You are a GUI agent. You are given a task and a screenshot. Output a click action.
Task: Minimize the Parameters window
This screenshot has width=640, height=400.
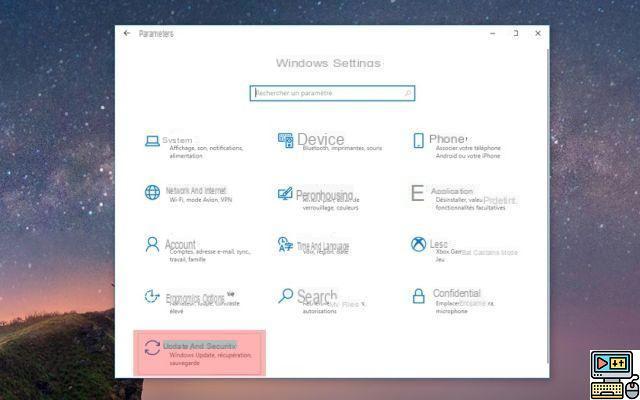493,33
